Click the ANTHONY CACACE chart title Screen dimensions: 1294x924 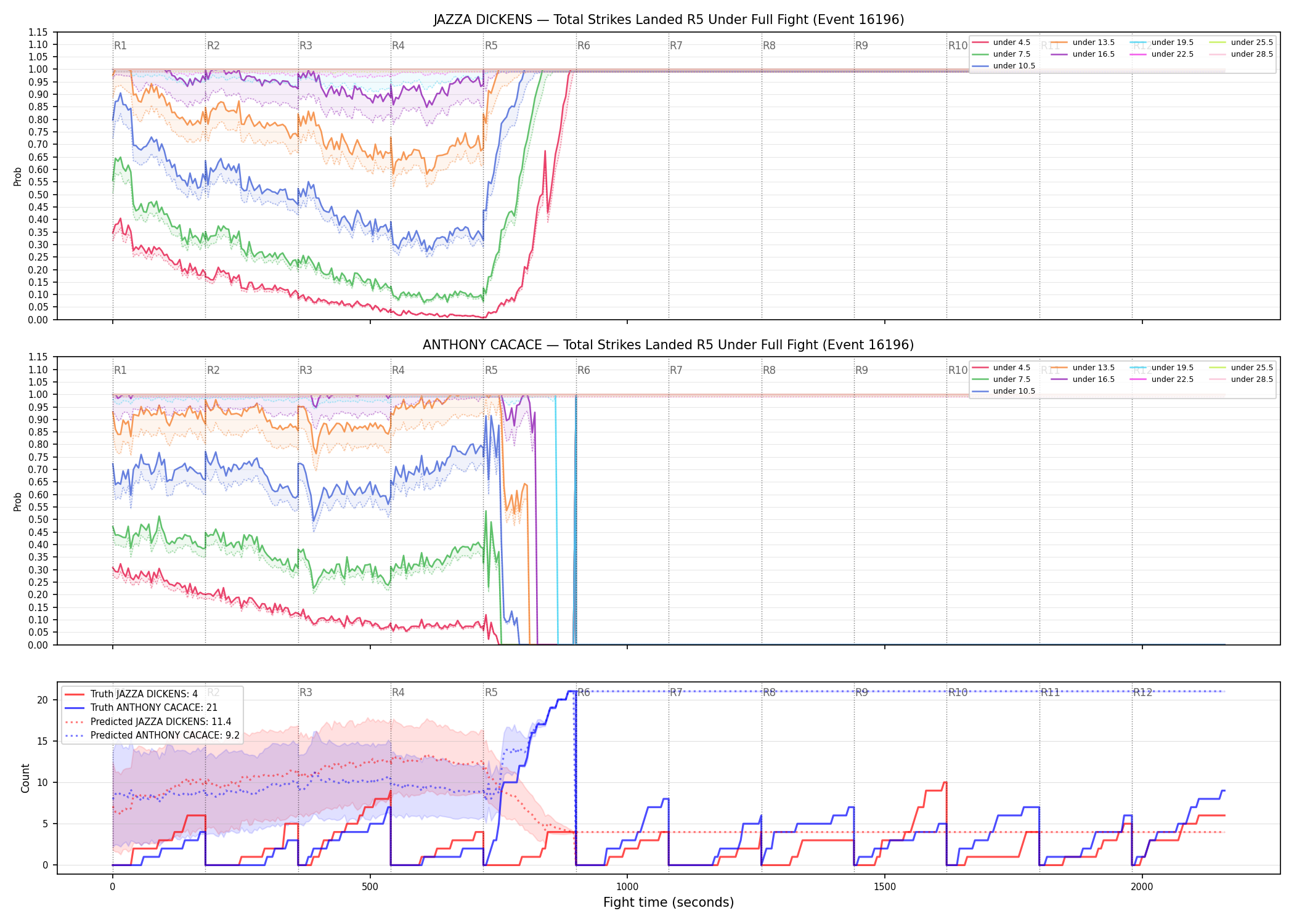point(669,345)
